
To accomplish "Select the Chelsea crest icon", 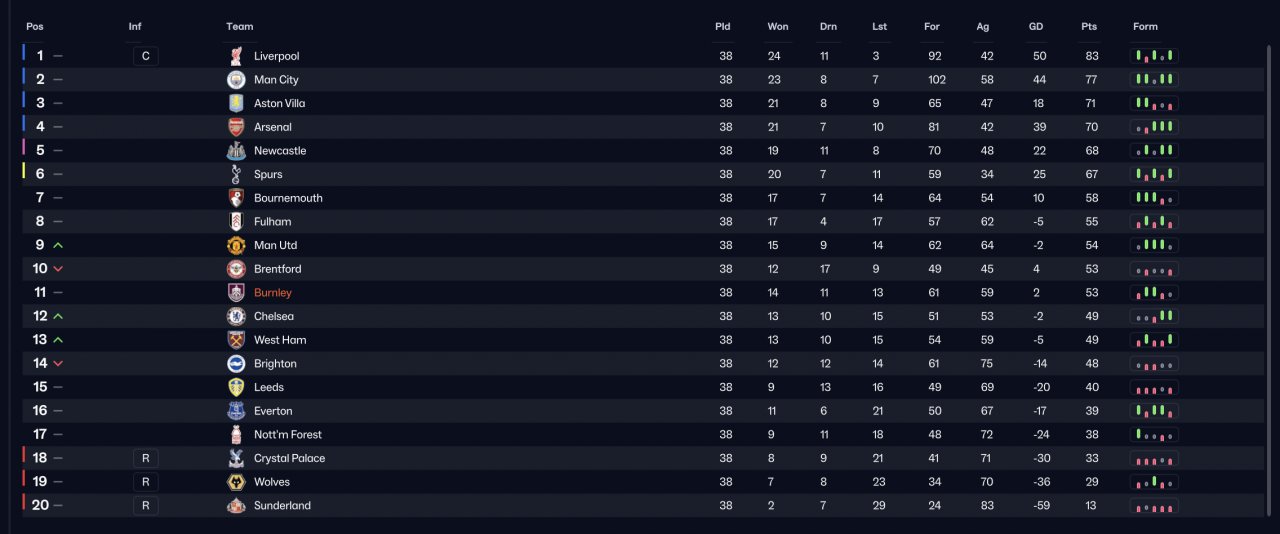I will 236,316.
